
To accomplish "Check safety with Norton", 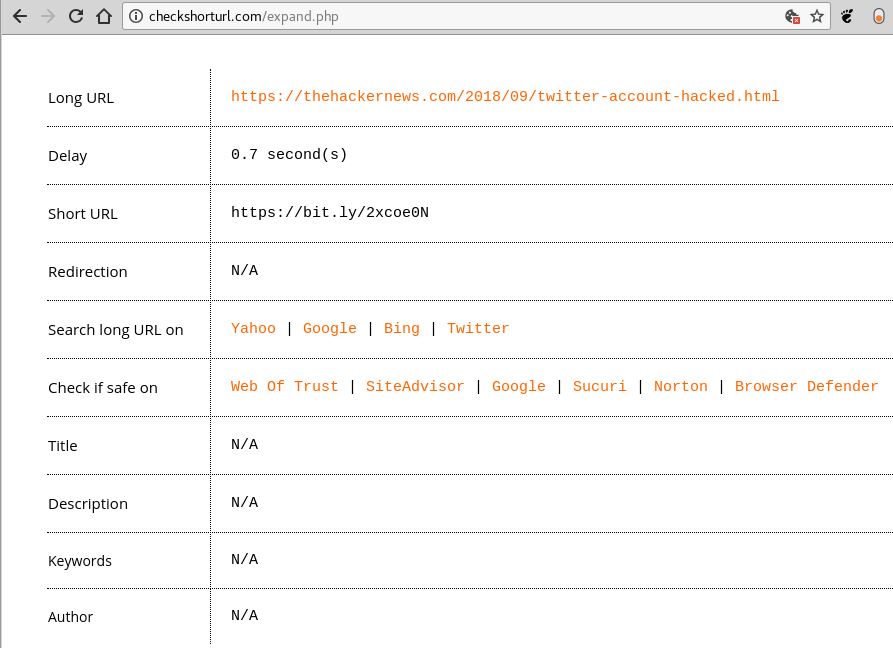I will pos(681,387).
